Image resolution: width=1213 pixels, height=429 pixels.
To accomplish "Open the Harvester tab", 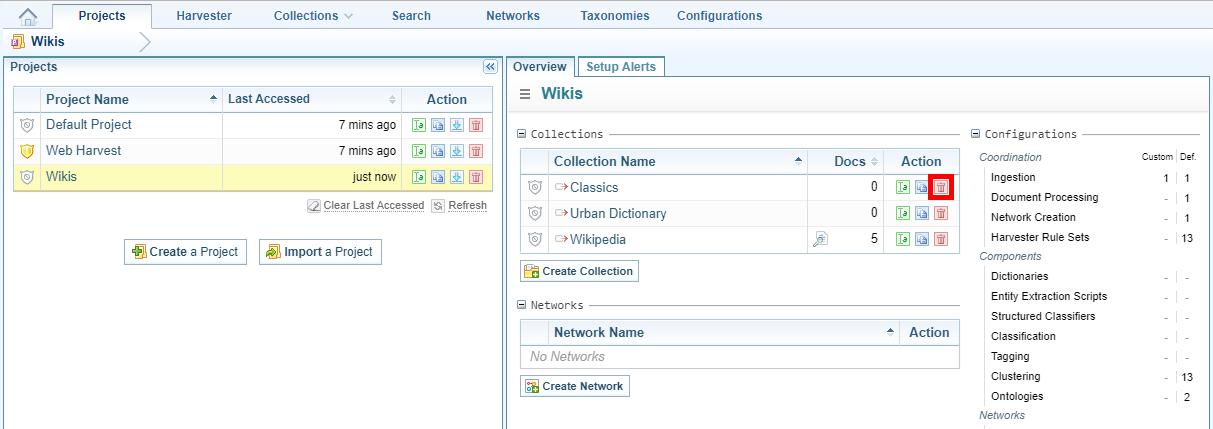I will (204, 16).
